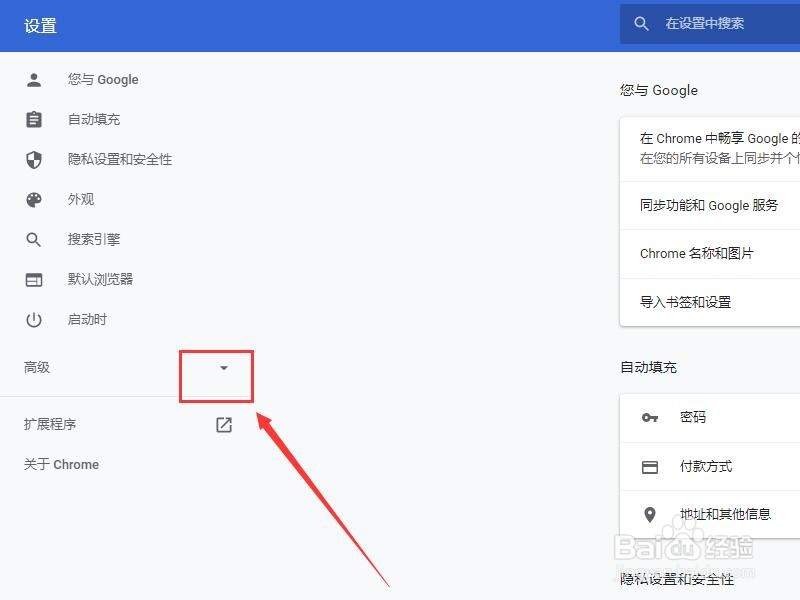Click the shield icon for 隐私设置和安全性
This screenshot has height=600, width=800.
[34, 160]
